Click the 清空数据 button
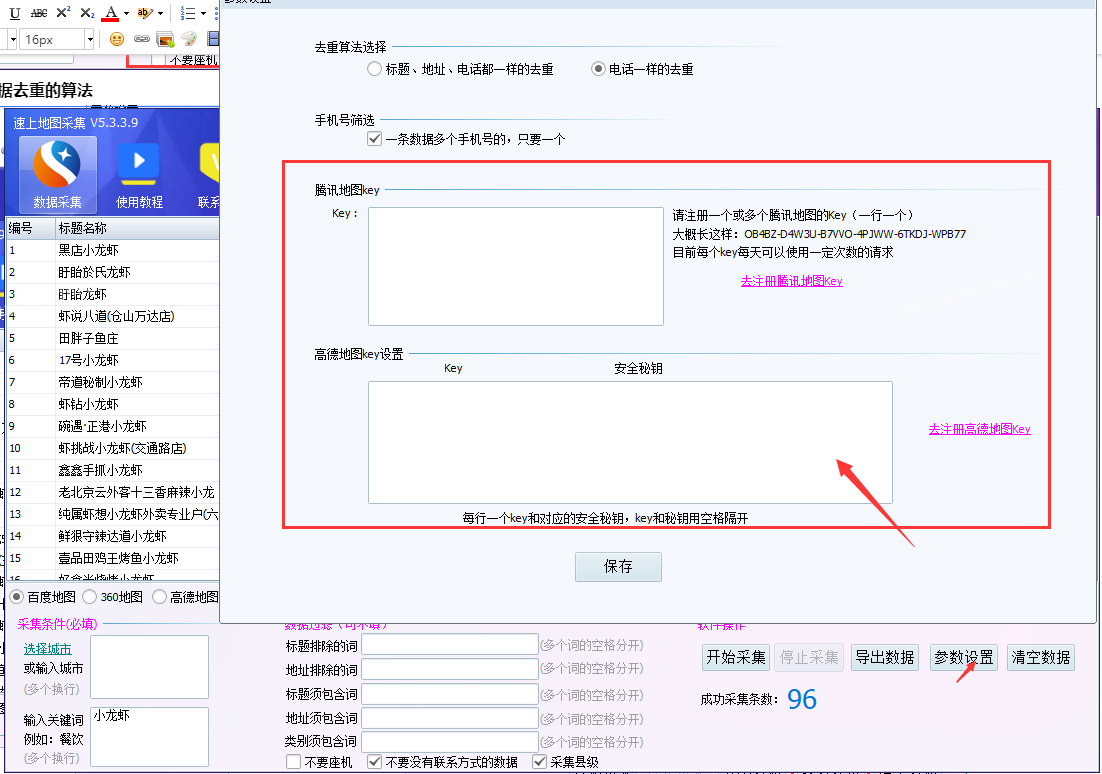This screenshot has width=1102, height=774. (1041, 657)
